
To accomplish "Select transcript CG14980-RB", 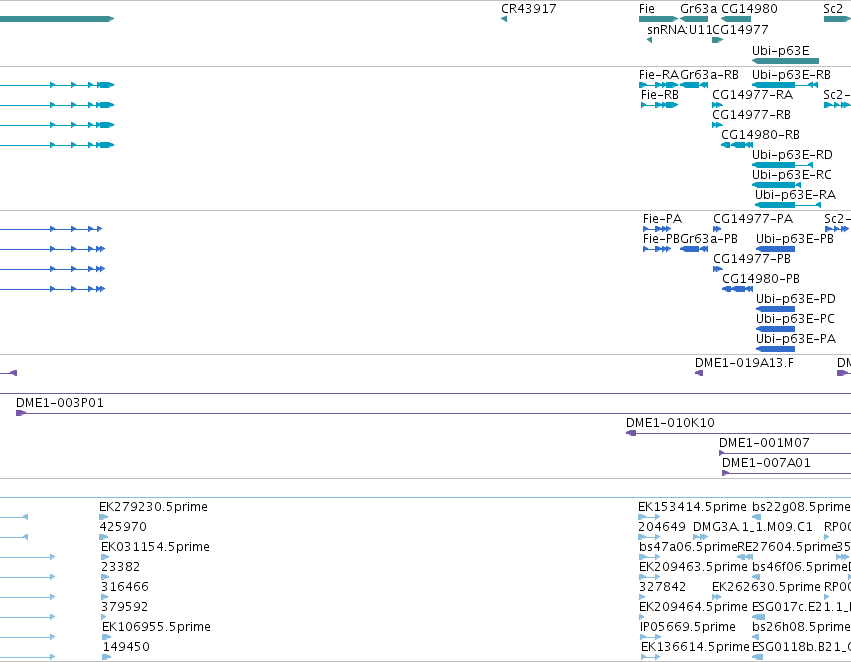I will point(737,145).
